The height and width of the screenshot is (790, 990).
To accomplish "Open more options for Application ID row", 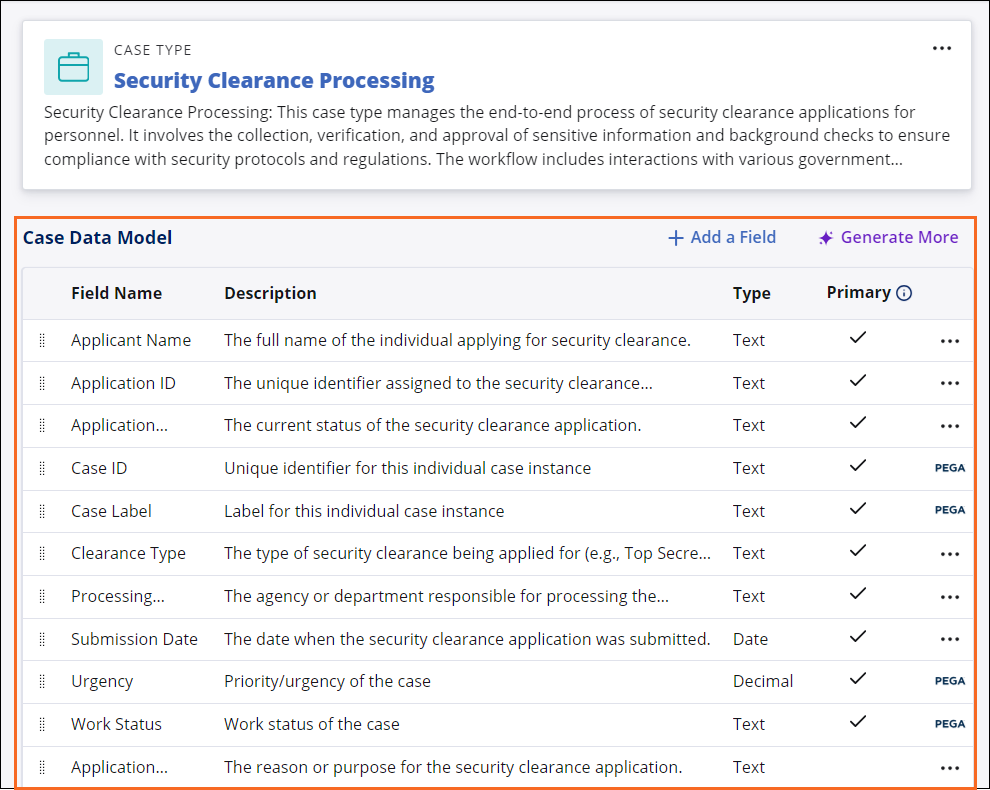I will click(949, 383).
